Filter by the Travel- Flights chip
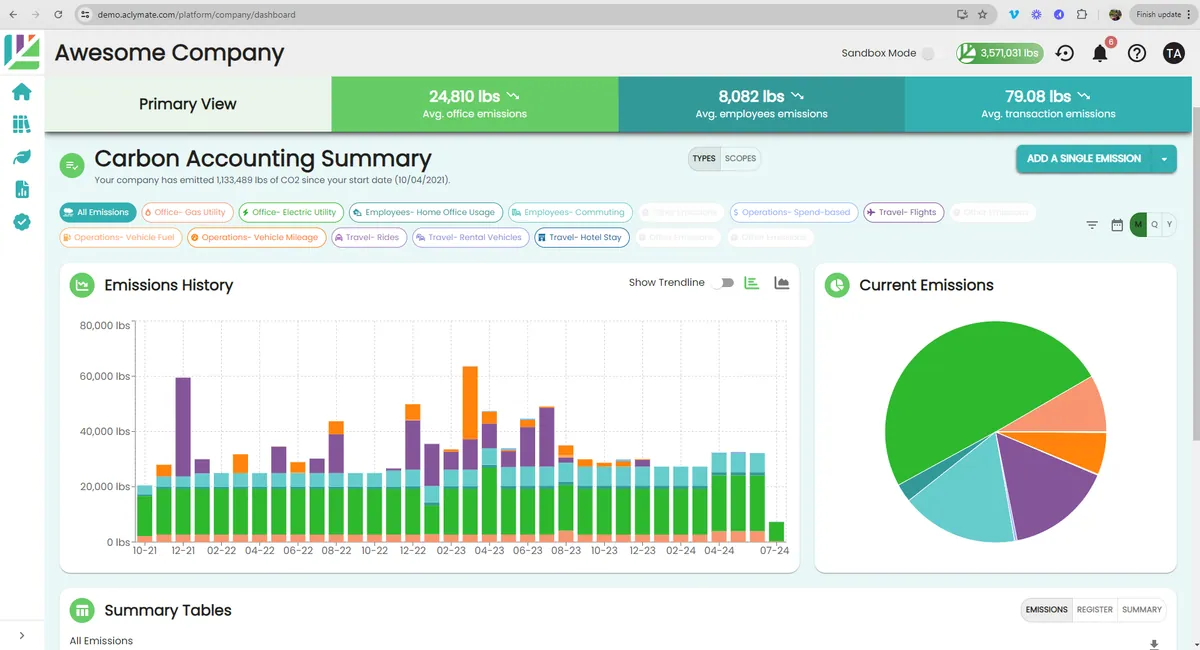 (903, 212)
